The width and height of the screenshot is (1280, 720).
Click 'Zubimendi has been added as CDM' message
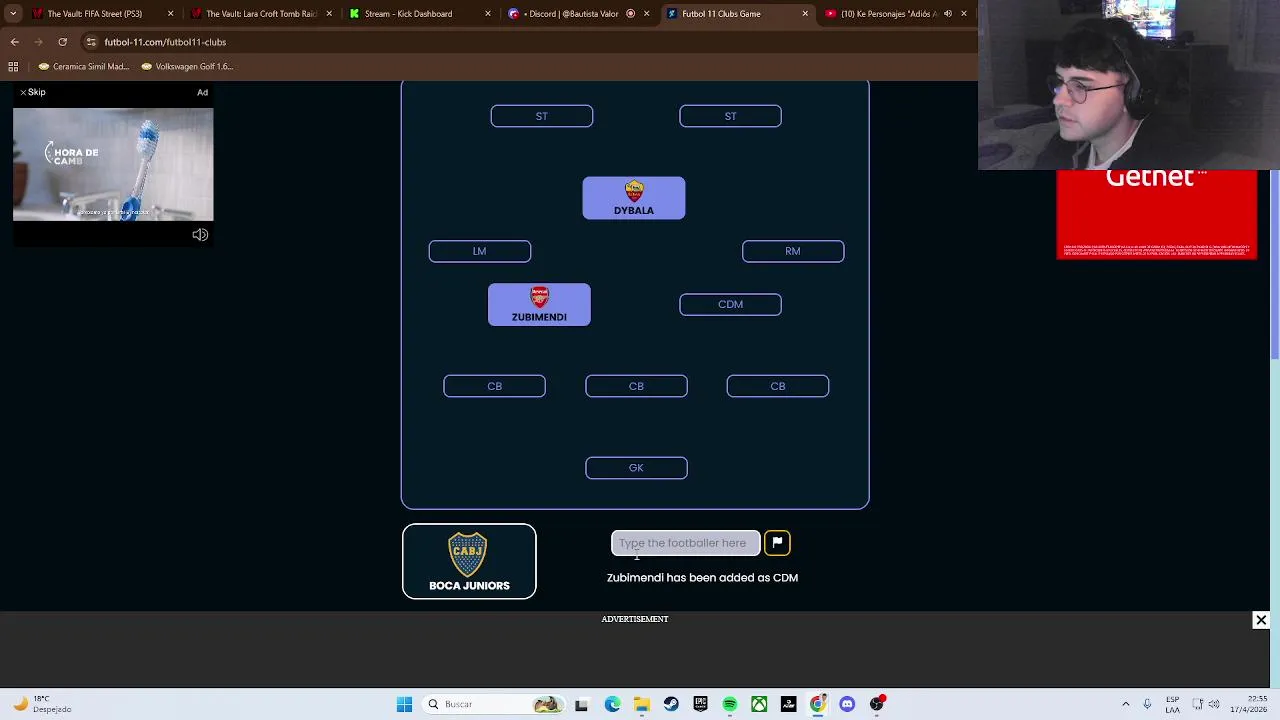[702, 577]
